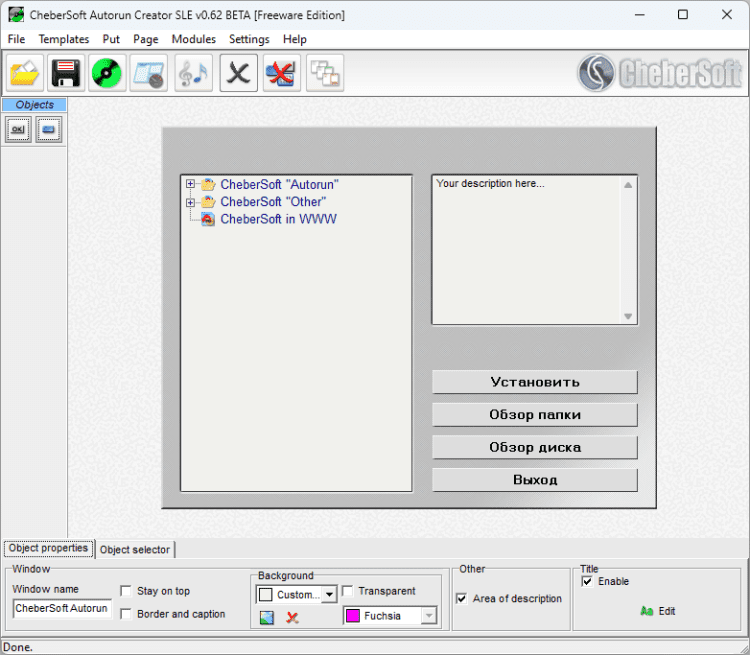Uncheck the Area of description checkbox
This screenshot has height=655, width=750.
click(x=462, y=599)
